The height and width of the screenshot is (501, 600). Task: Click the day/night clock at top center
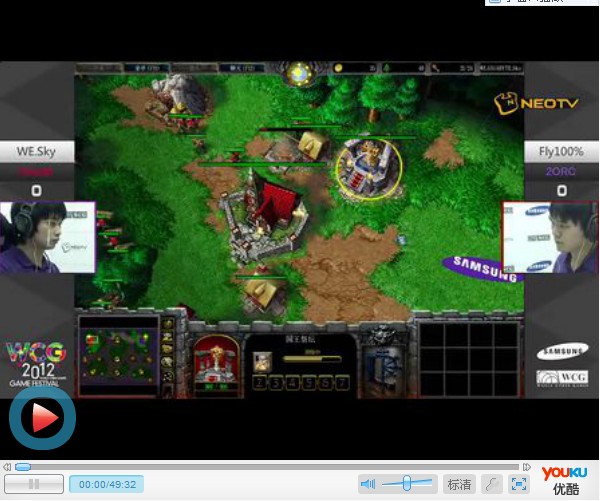click(300, 73)
